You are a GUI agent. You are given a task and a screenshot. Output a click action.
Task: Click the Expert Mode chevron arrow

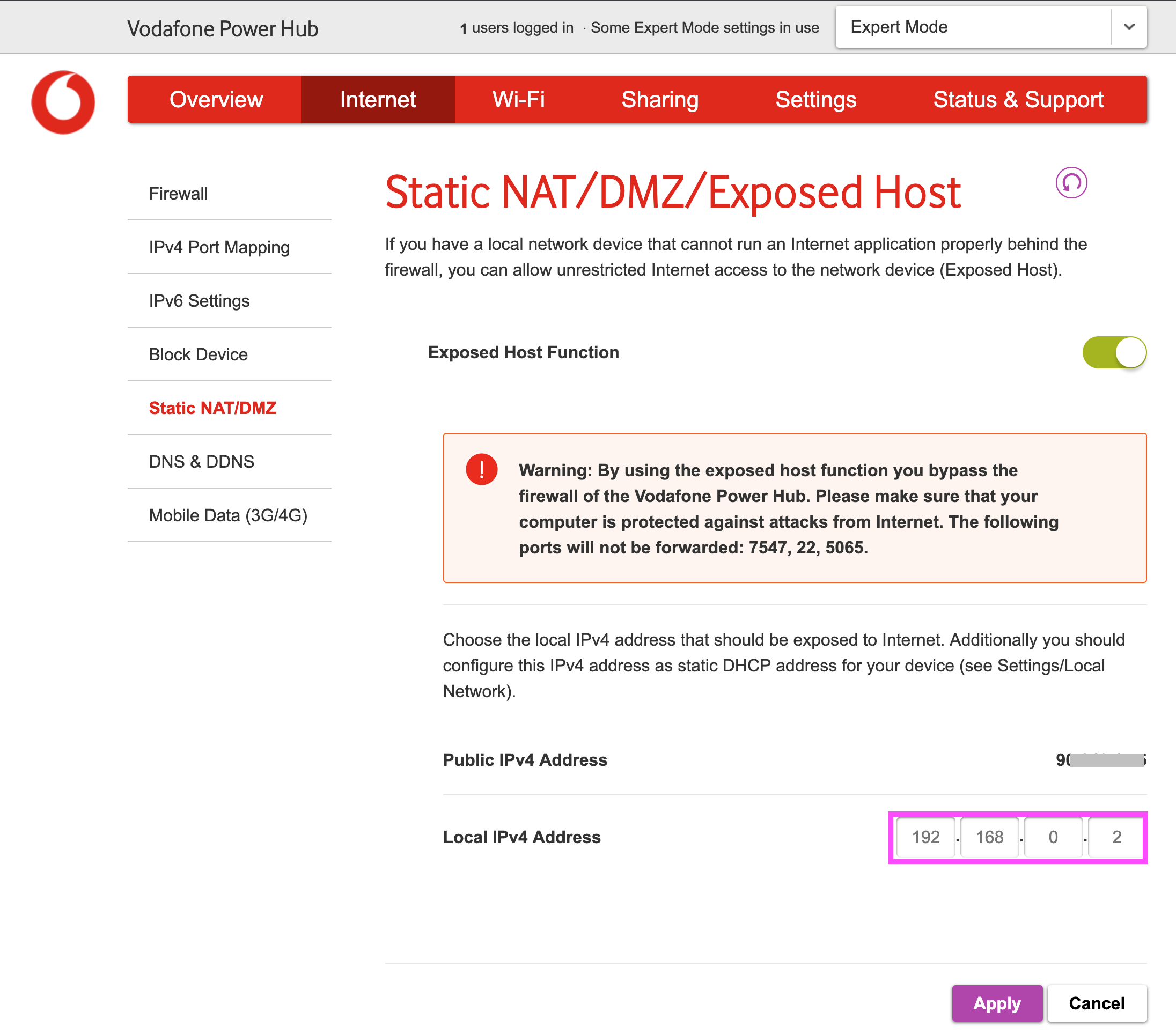pyautogui.click(x=1129, y=27)
